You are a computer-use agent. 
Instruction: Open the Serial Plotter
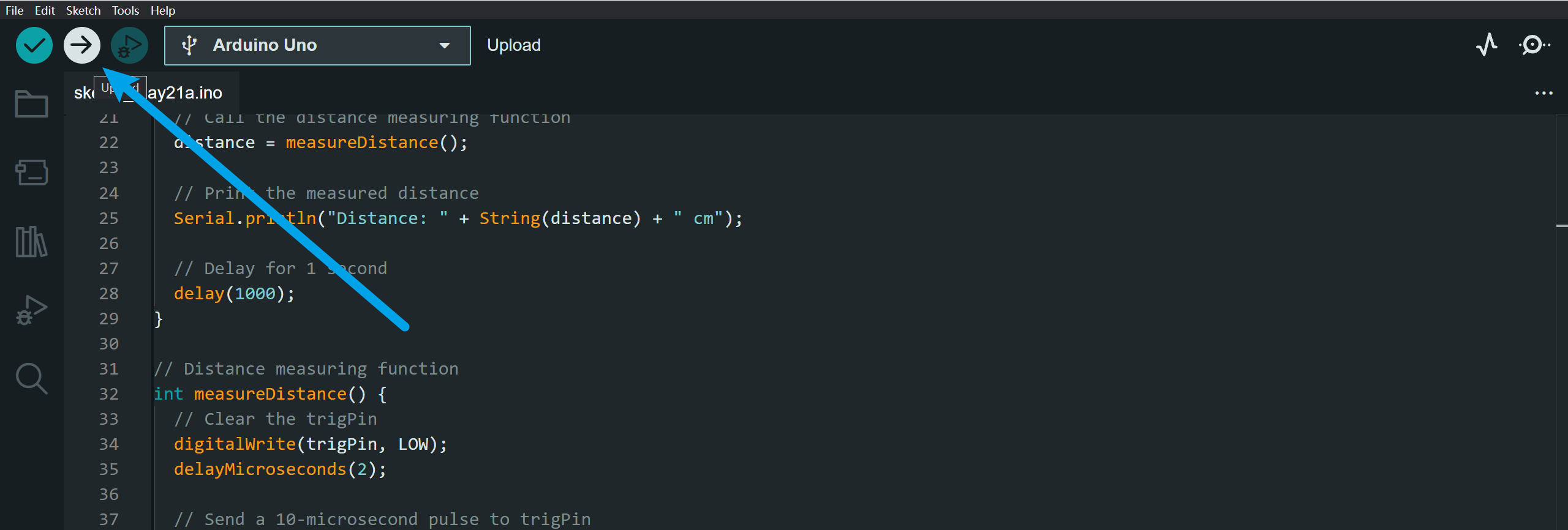(x=1487, y=45)
